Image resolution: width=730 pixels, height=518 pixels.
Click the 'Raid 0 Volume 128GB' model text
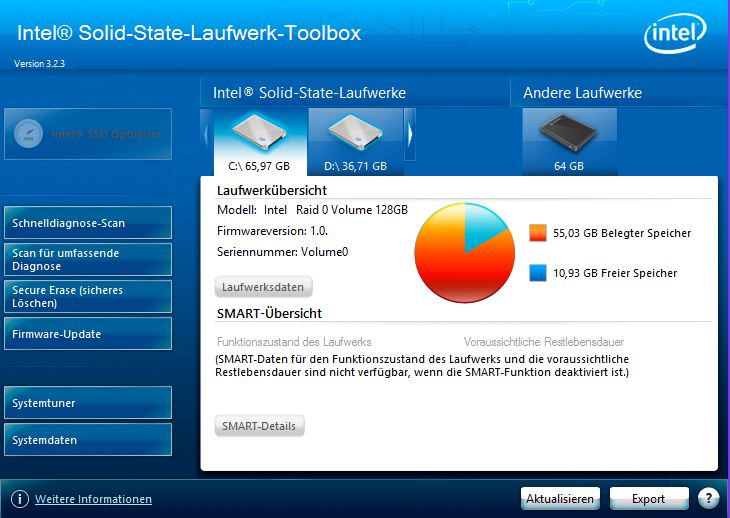pos(352,210)
